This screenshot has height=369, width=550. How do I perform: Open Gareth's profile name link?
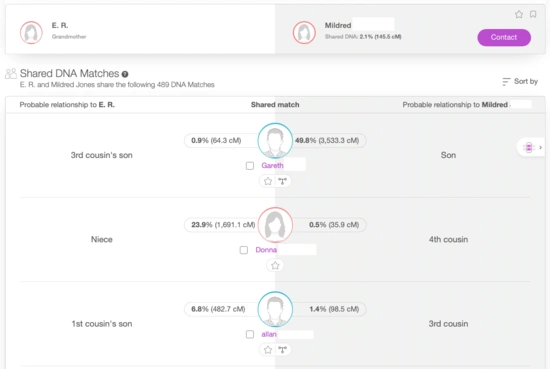point(272,166)
